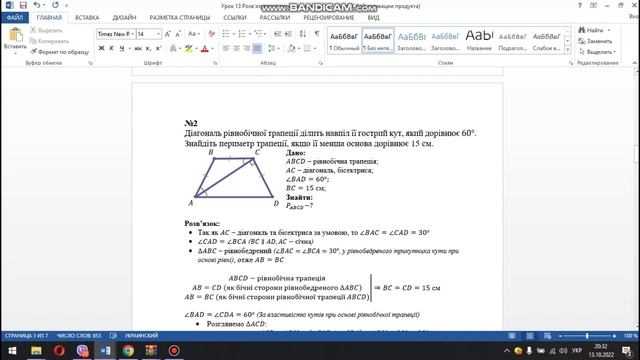Decrease font size with the smaller A icon
This screenshot has width=640, height=360.
(x=178, y=34)
